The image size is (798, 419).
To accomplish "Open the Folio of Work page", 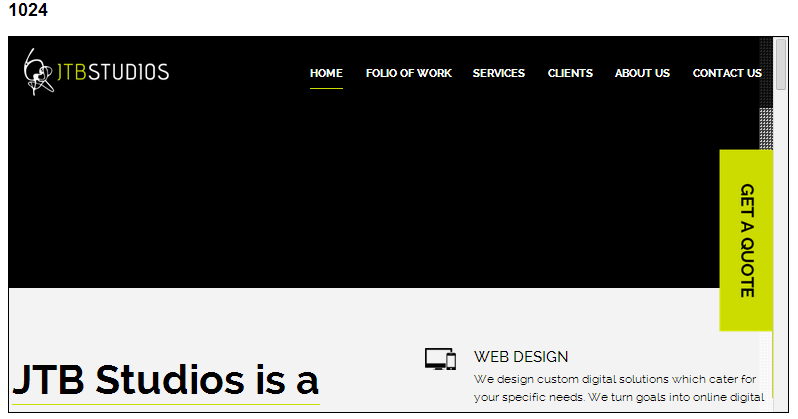I will pyautogui.click(x=408, y=73).
